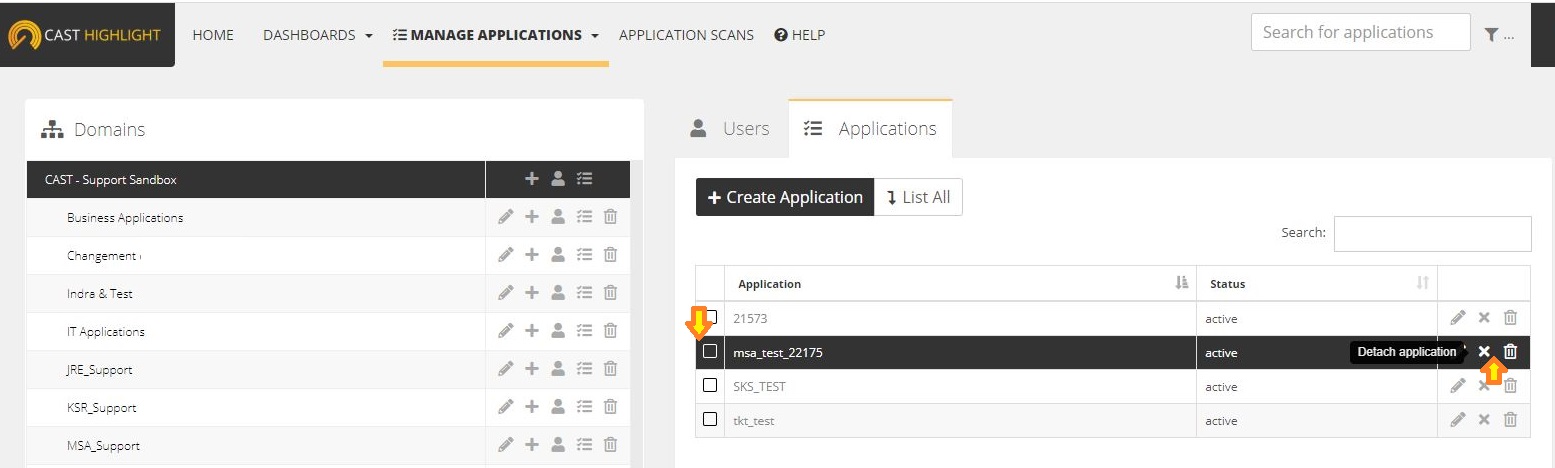The height and width of the screenshot is (468, 1555).
Task: Open users icon for CAST - Support Sandbox
Action: coord(558,179)
